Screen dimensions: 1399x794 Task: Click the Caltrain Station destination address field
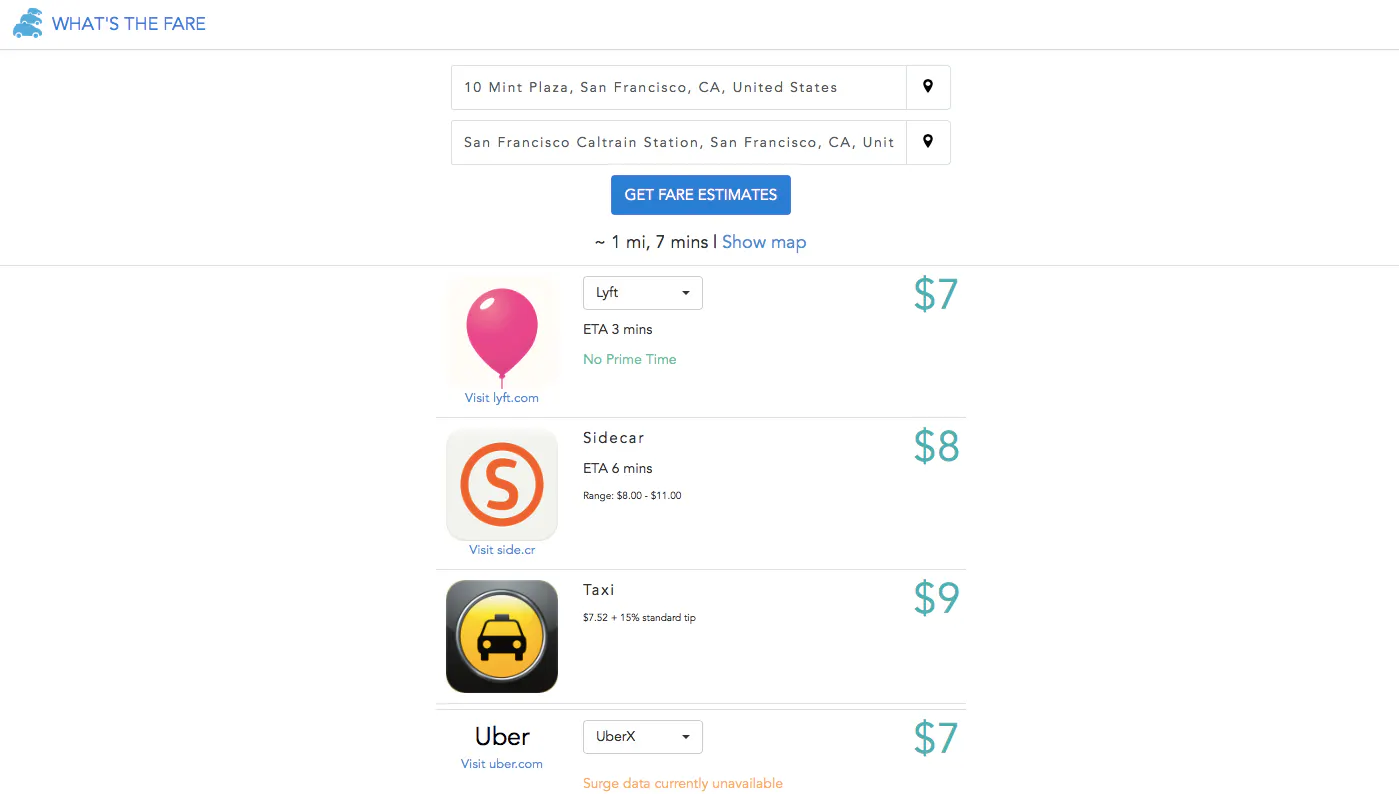[679, 142]
